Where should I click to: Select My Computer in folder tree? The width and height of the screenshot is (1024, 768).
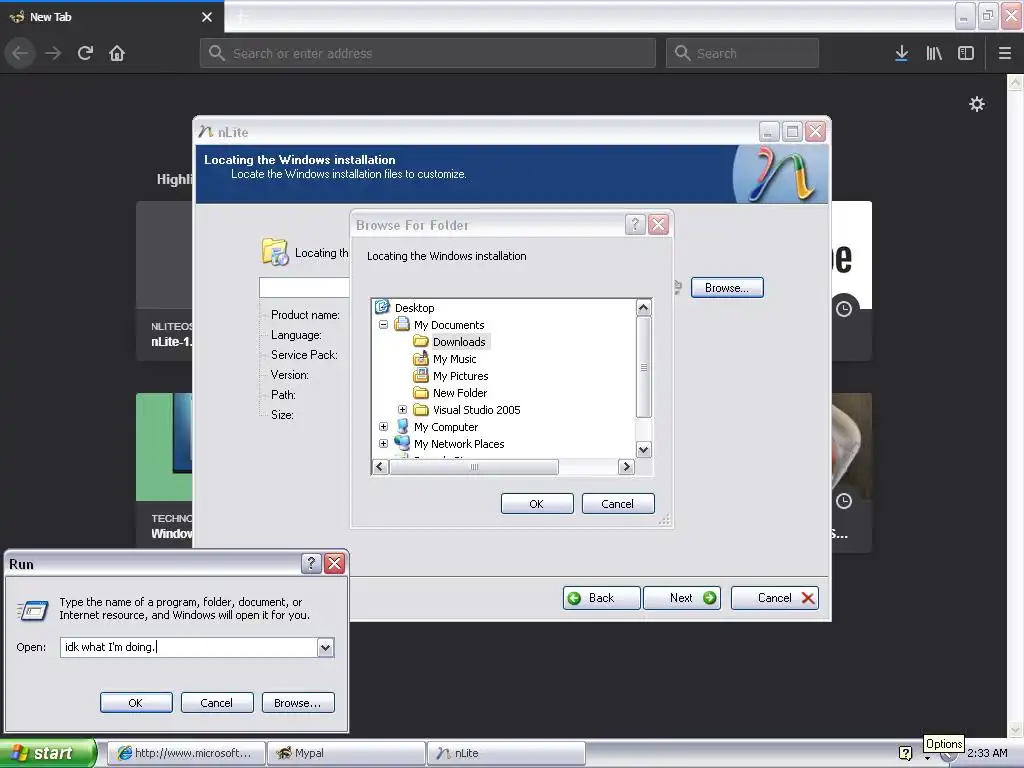pyautogui.click(x=446, y=426)
